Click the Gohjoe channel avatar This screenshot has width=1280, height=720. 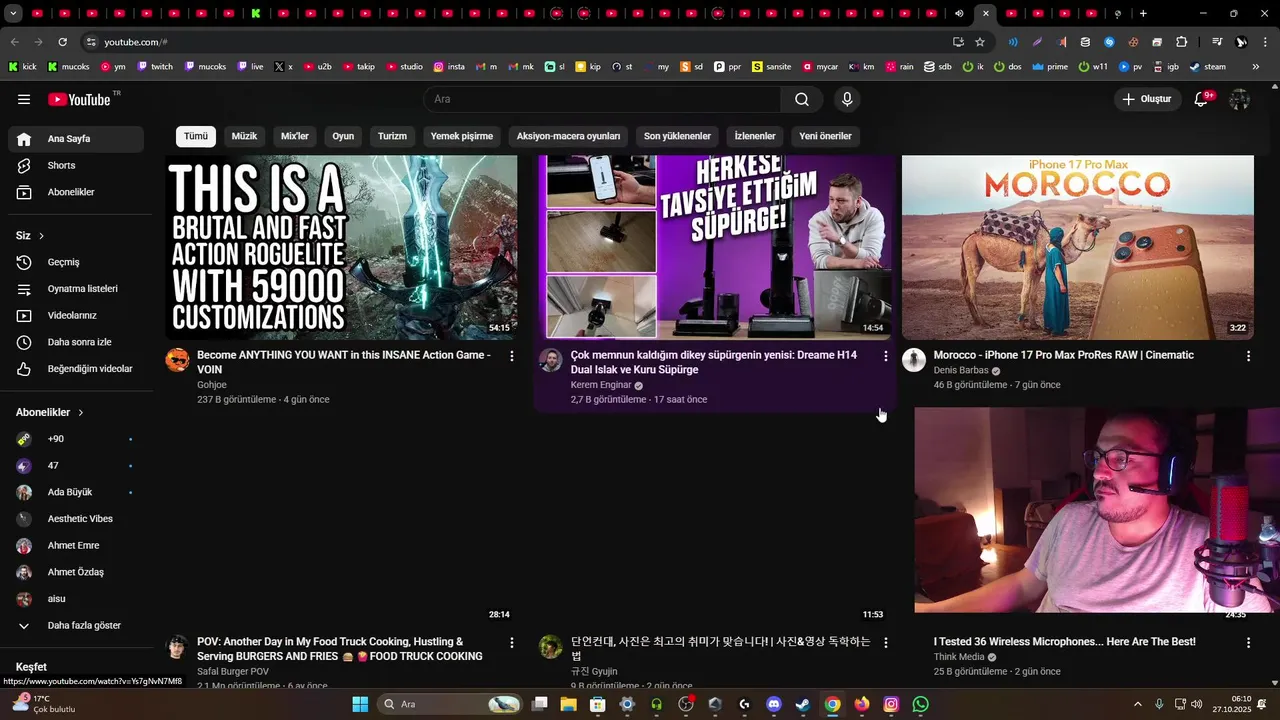pos(177,360)
